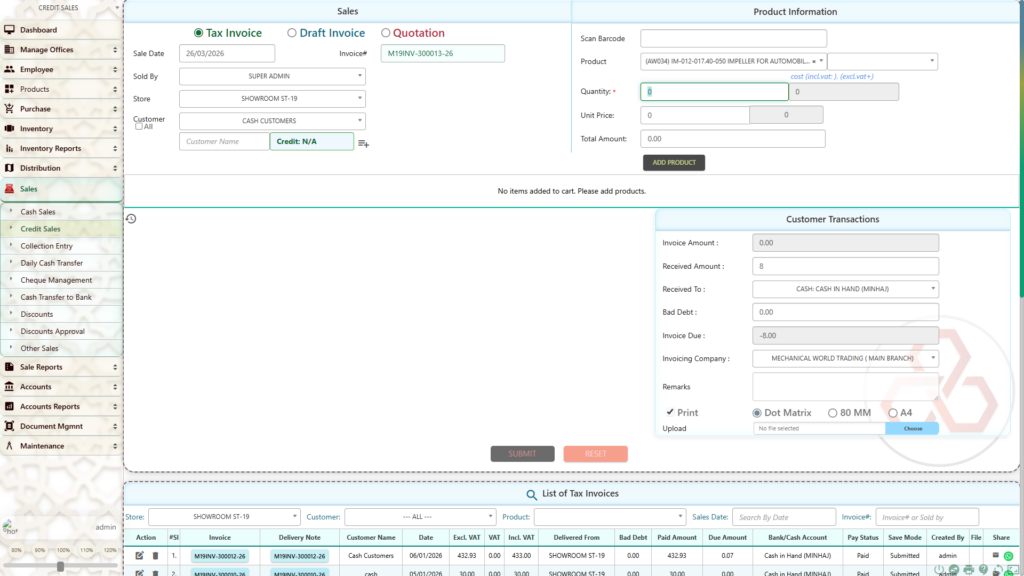
Task: Open Cash Sales in the sidebar
Action: click(x=38, y=212)
